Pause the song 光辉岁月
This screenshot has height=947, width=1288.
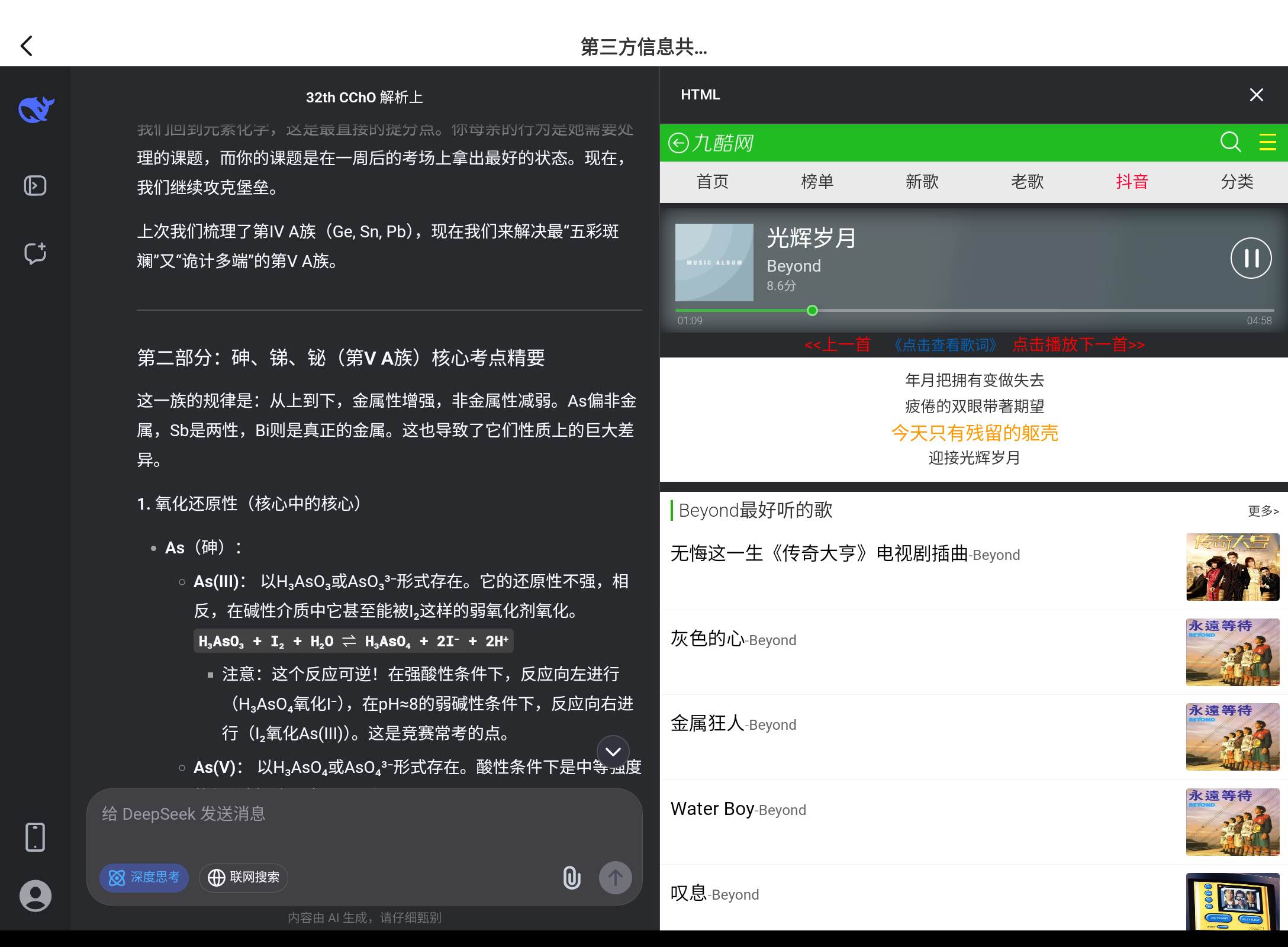[x=1251, y=258]
